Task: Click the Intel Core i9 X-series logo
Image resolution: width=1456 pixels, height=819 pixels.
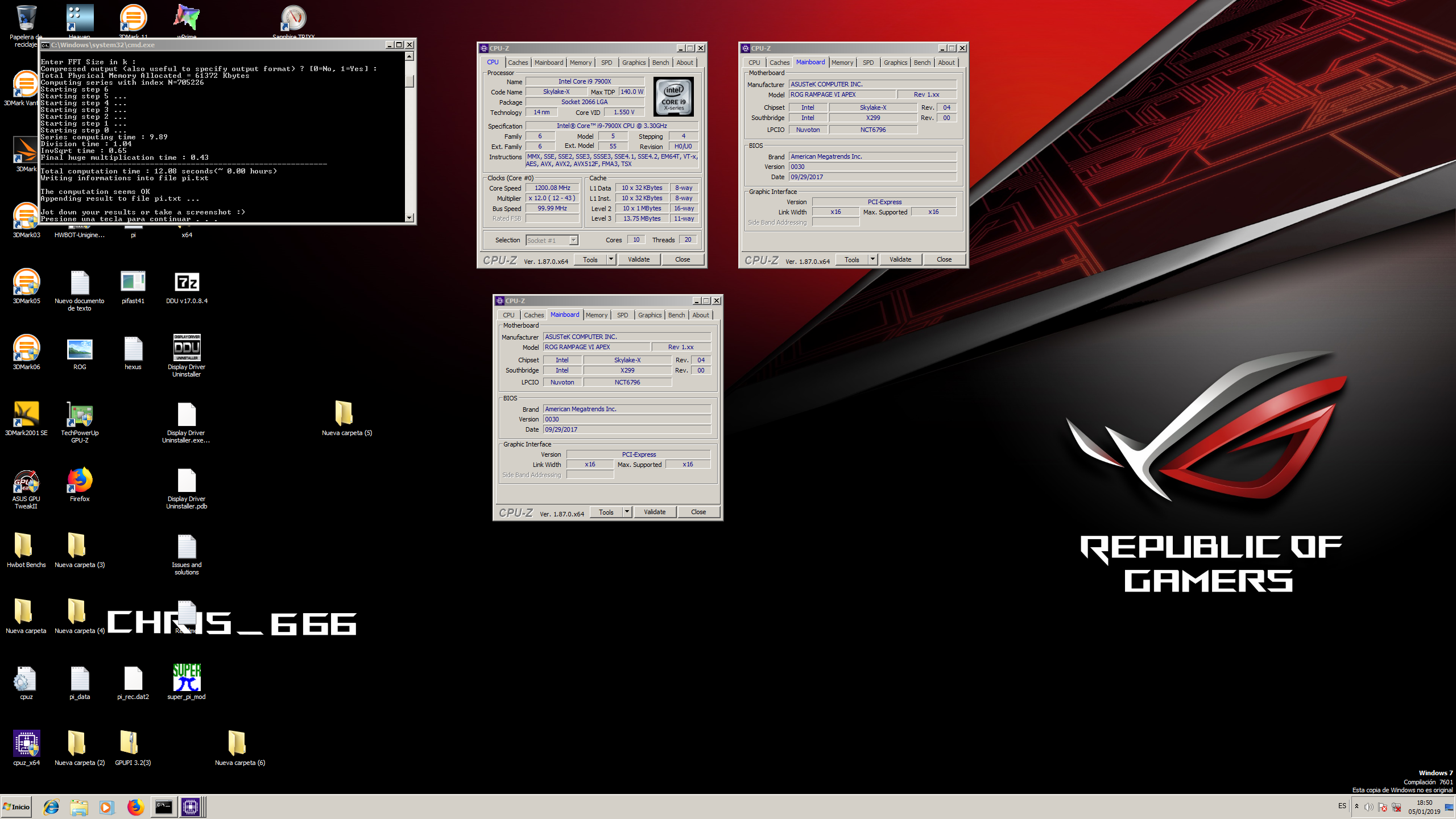Action: point(674,97)
